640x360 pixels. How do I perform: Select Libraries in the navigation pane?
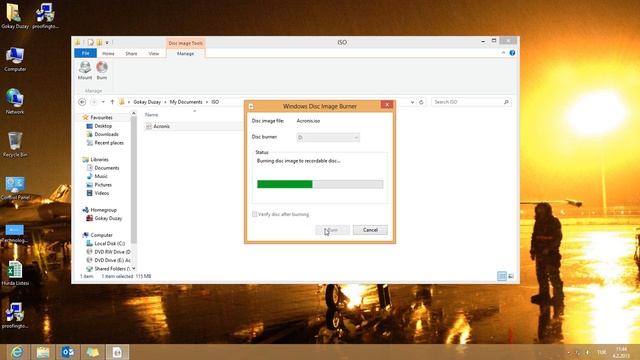click(x=99, y=160)
